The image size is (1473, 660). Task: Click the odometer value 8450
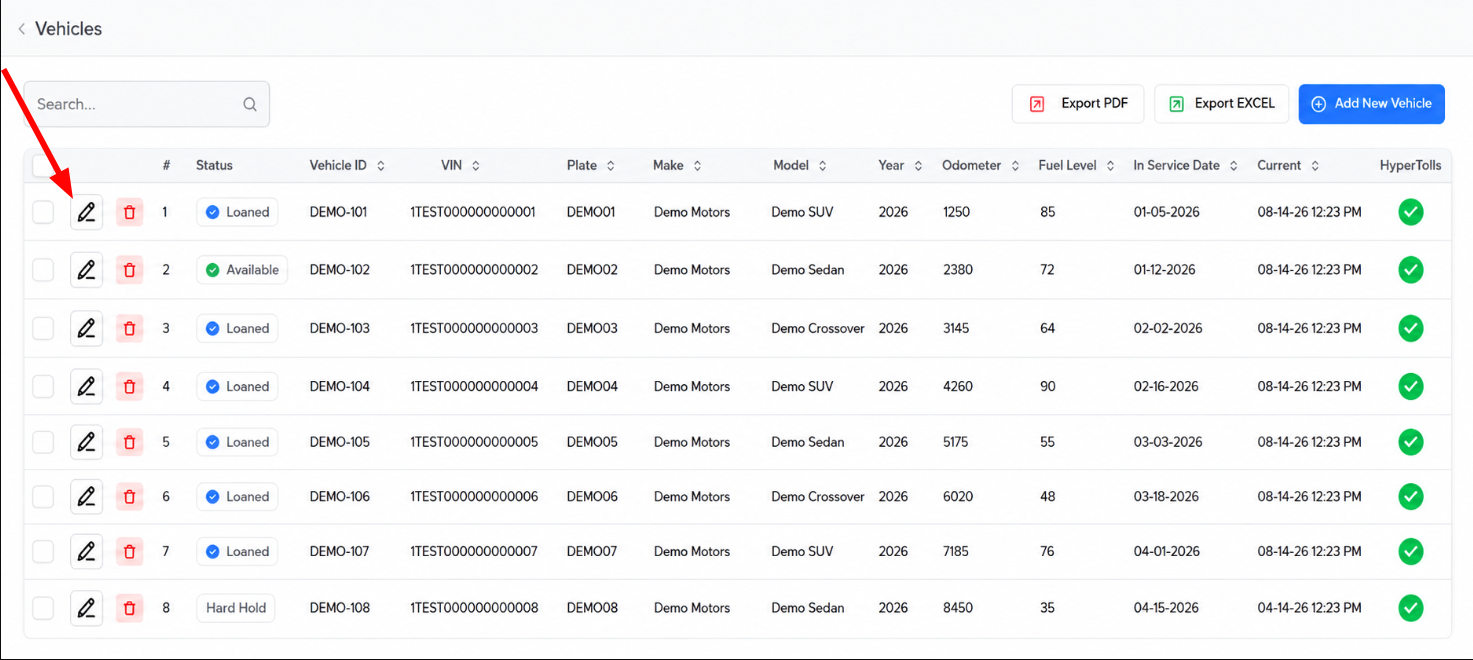pos(957,608)
